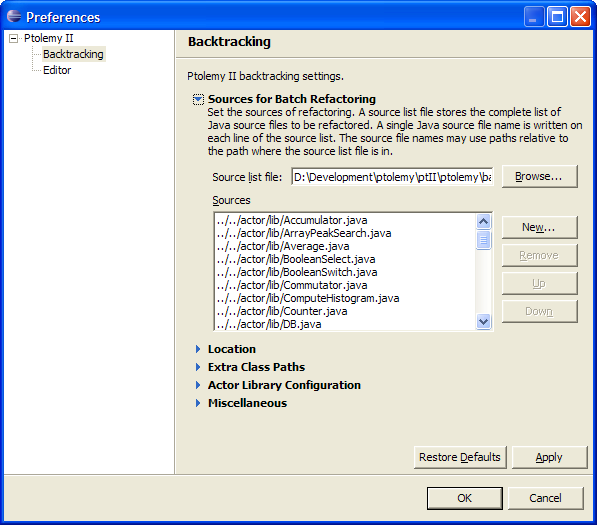The image size is (597, 525).
Task: Click the Extra Class Paths label
Action: click(x=256, y=367)
